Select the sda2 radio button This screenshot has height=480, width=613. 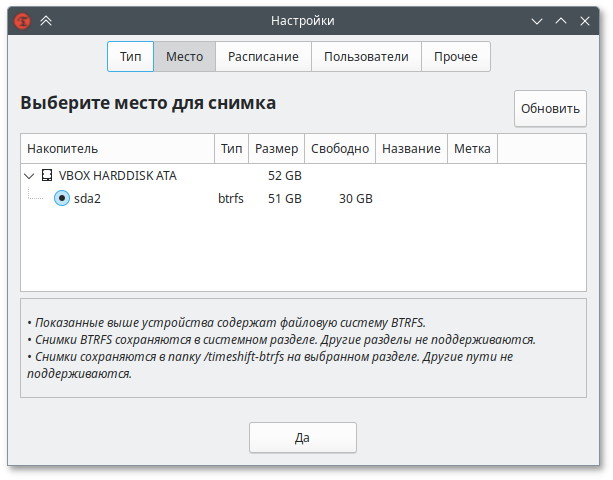pos(62,198)
